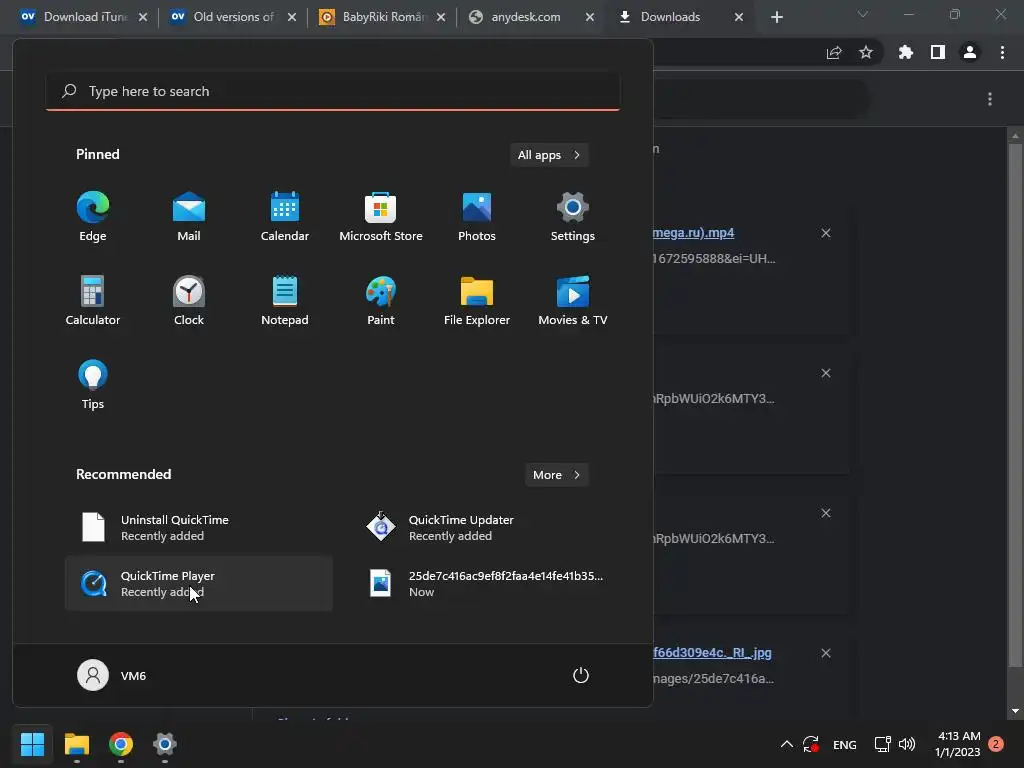Viewport: 1024px width, 768px height.
Task: Expand the All apps list
Action: tap(549, 155)
